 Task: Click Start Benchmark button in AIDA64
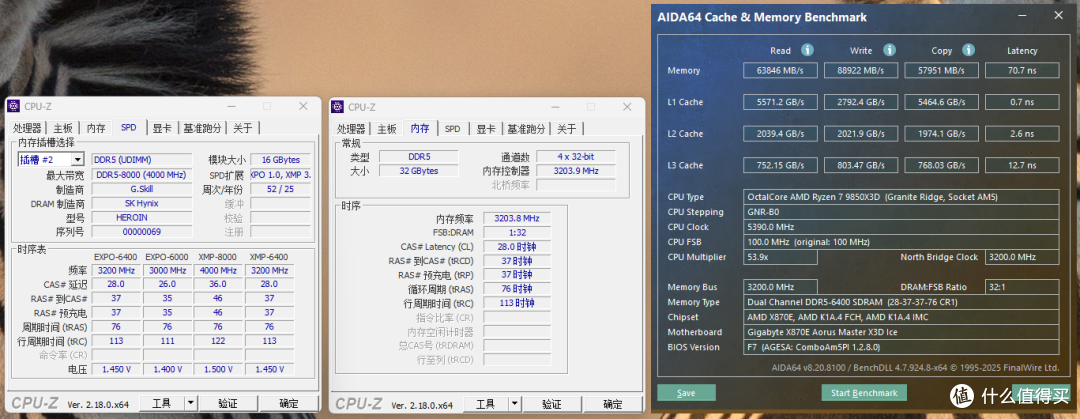point(864,393)
